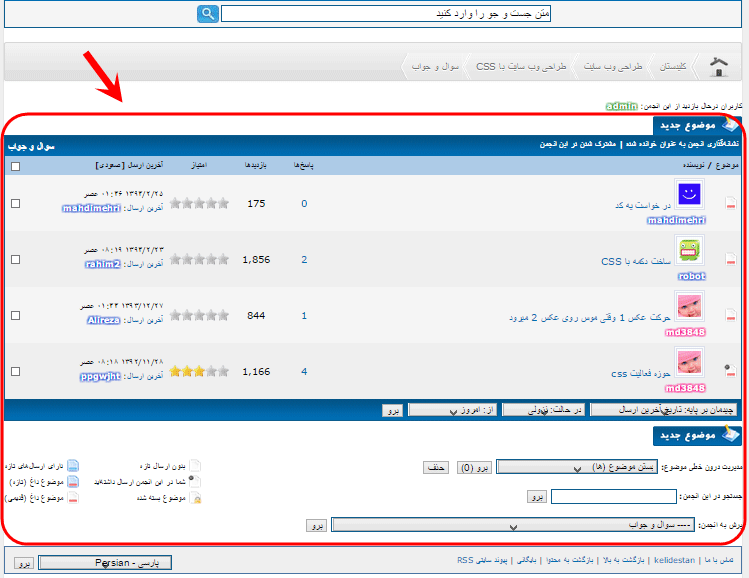The image size is (749, 578).
Task: Click the 'kelidestan' footer link
Action: pos(674,560)
